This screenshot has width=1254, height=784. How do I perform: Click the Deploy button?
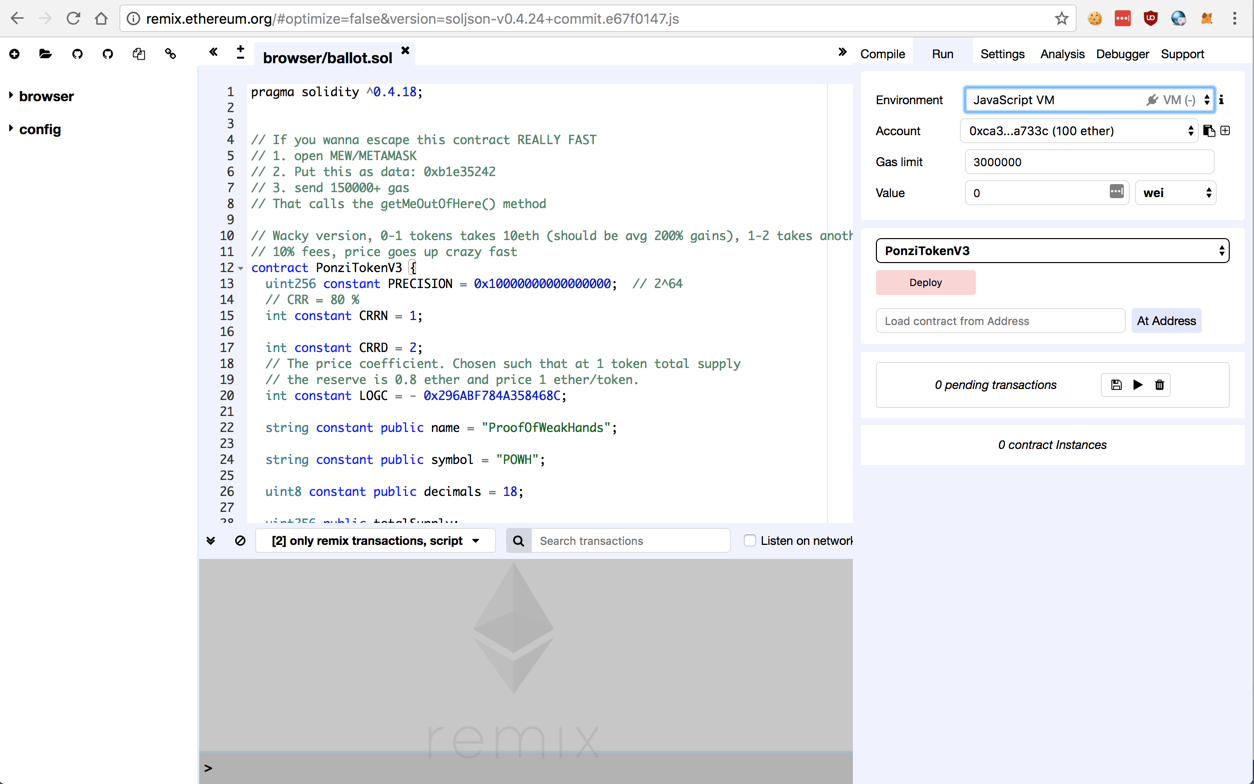pos(925,283)
